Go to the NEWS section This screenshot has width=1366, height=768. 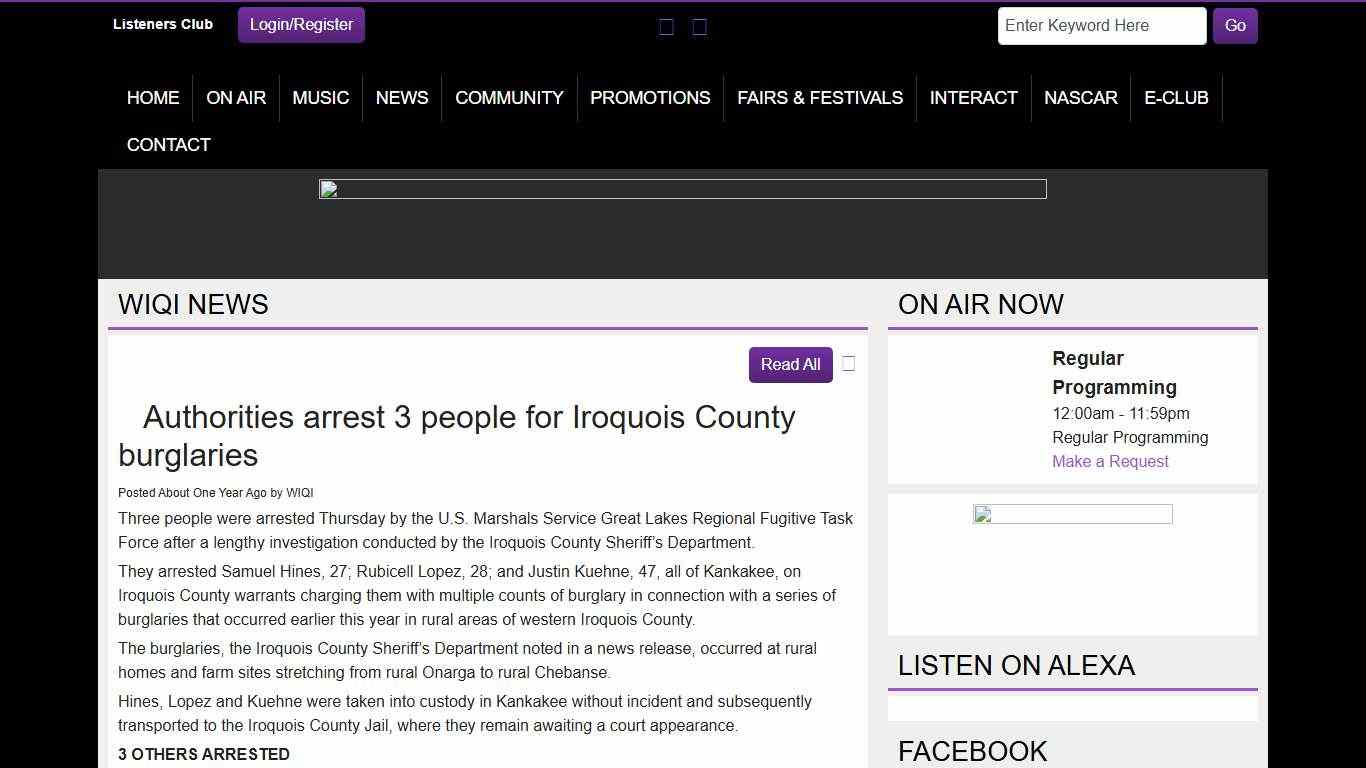pyautogui.click(x=402, y=98)
